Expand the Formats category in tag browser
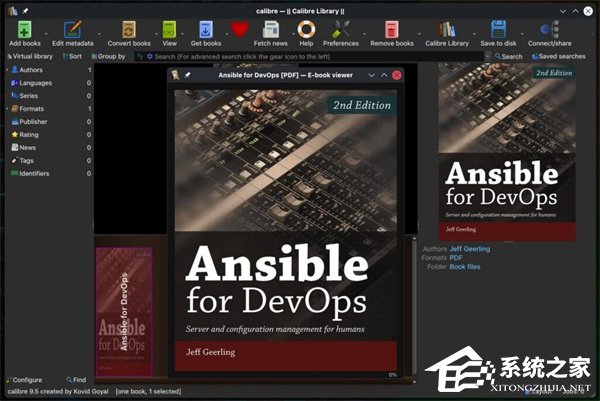Image resolution: width=600 pixels, height=401 pixels. (x=7, y=109)
